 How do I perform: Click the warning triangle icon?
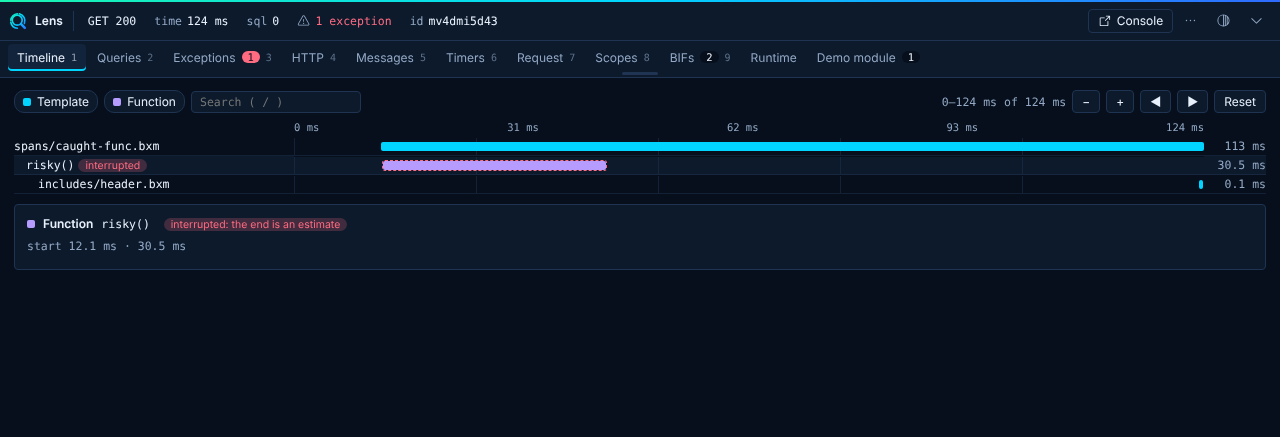(303, 21)
